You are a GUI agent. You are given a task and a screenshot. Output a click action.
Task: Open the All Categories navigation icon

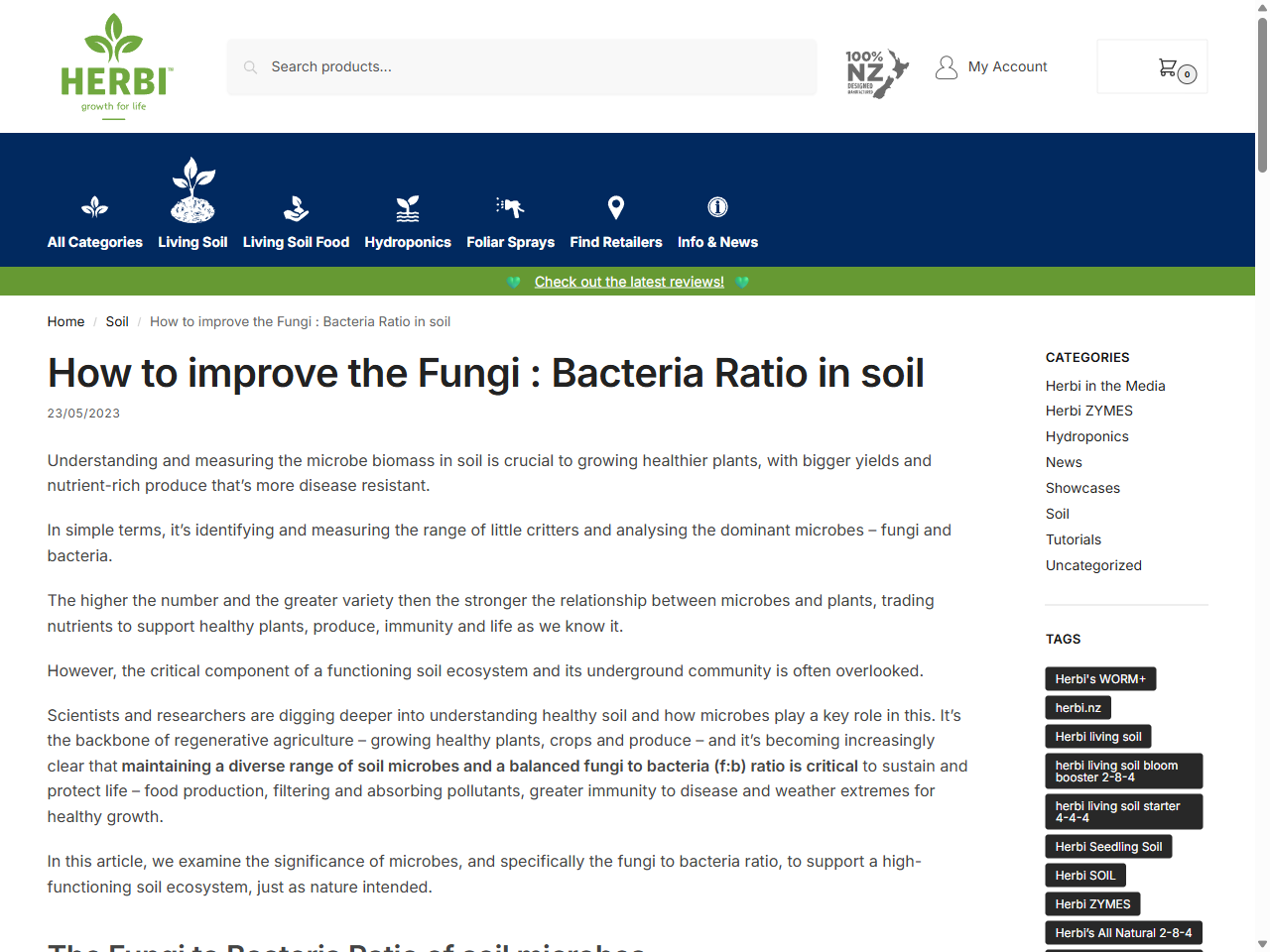coord(94,205)
